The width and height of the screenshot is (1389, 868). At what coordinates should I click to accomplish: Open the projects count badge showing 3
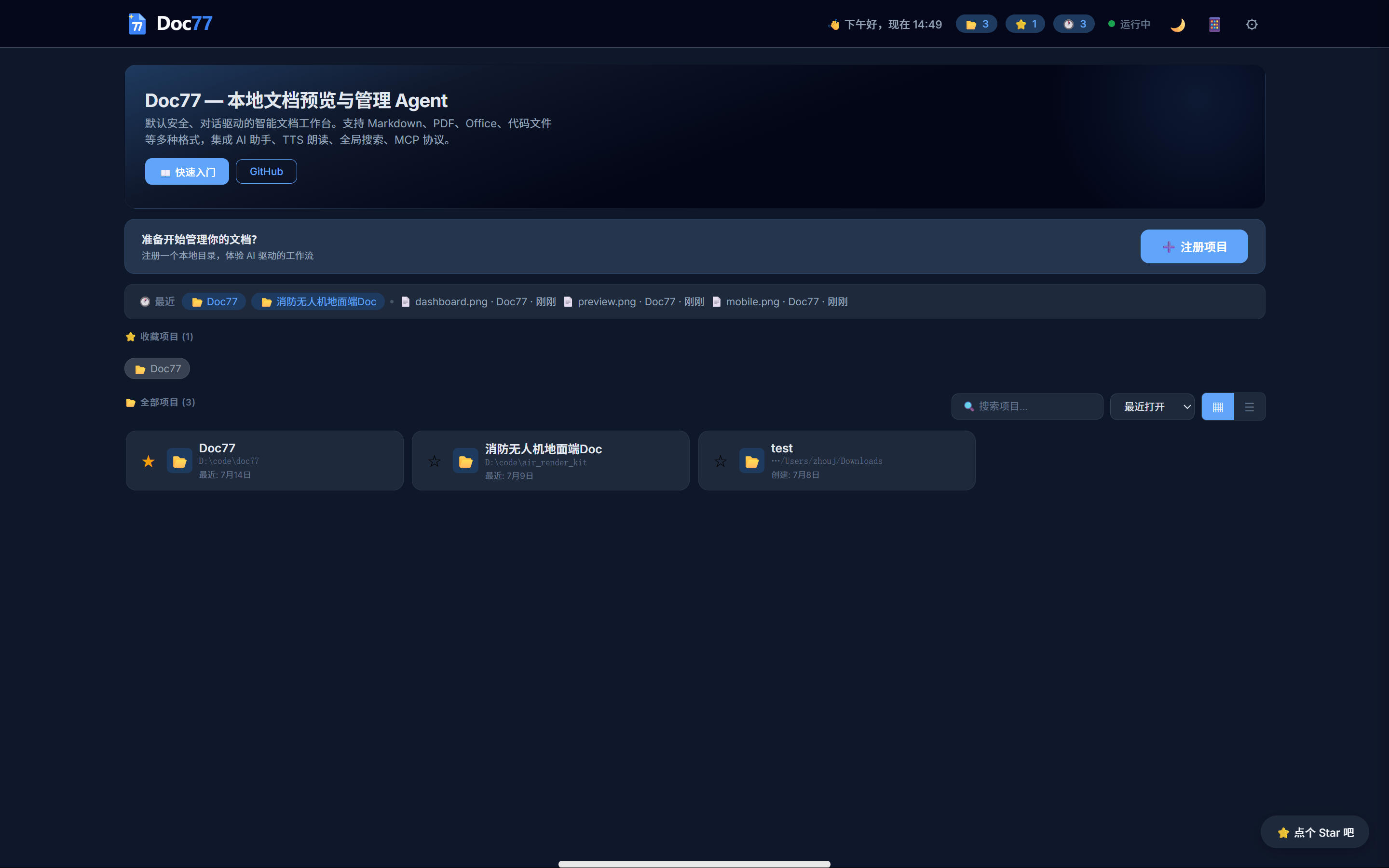[x=976, y=24]
